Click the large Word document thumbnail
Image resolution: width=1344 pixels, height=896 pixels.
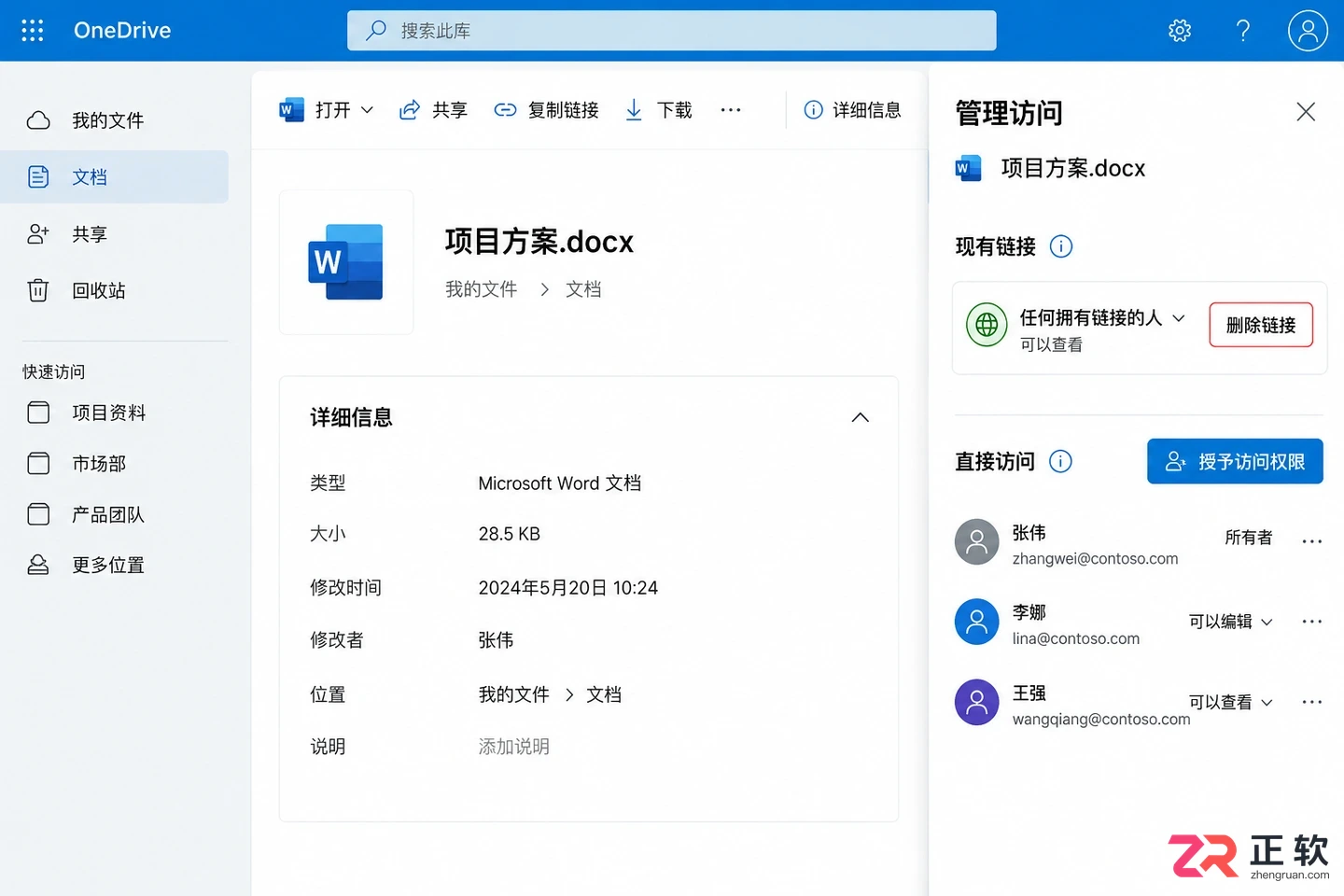[x=346, y=262]
